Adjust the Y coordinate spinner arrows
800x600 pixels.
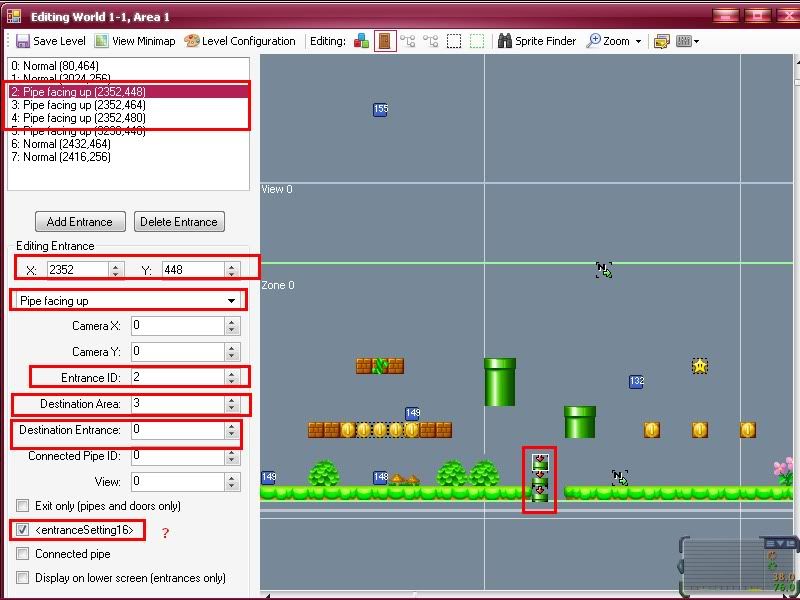(x=232, y=270)
